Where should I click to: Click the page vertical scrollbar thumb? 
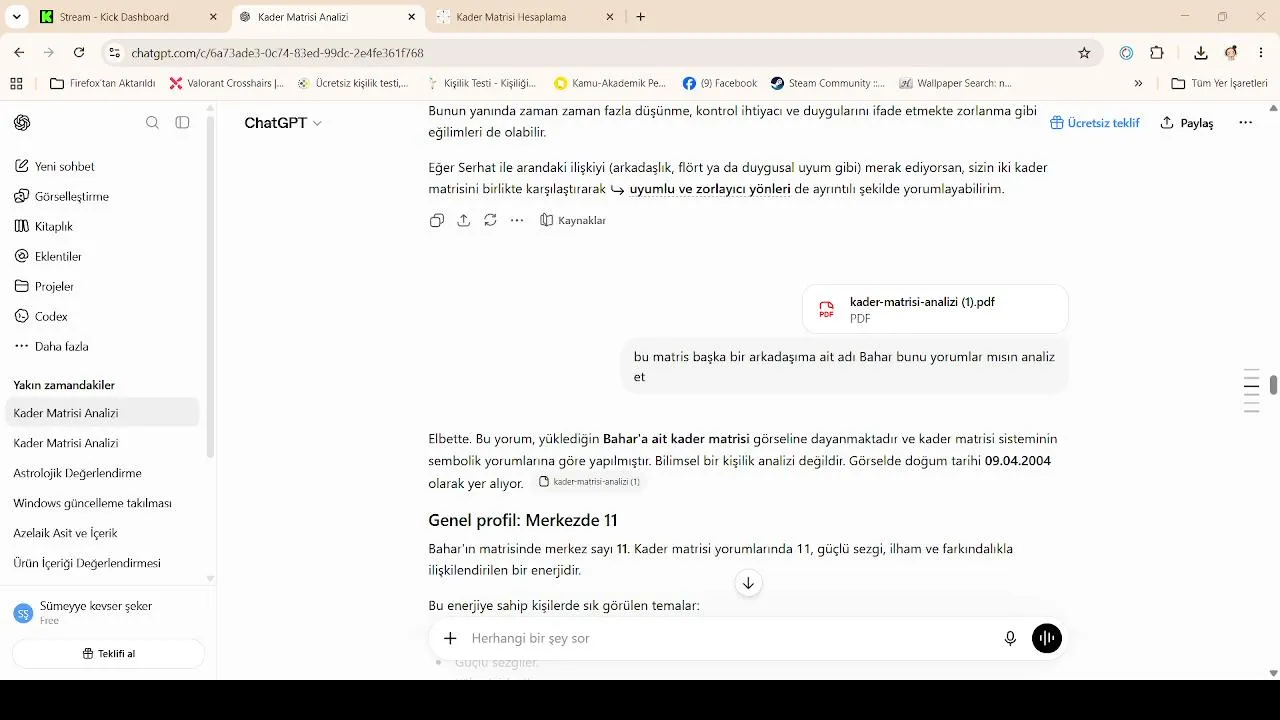(1273, 385)
